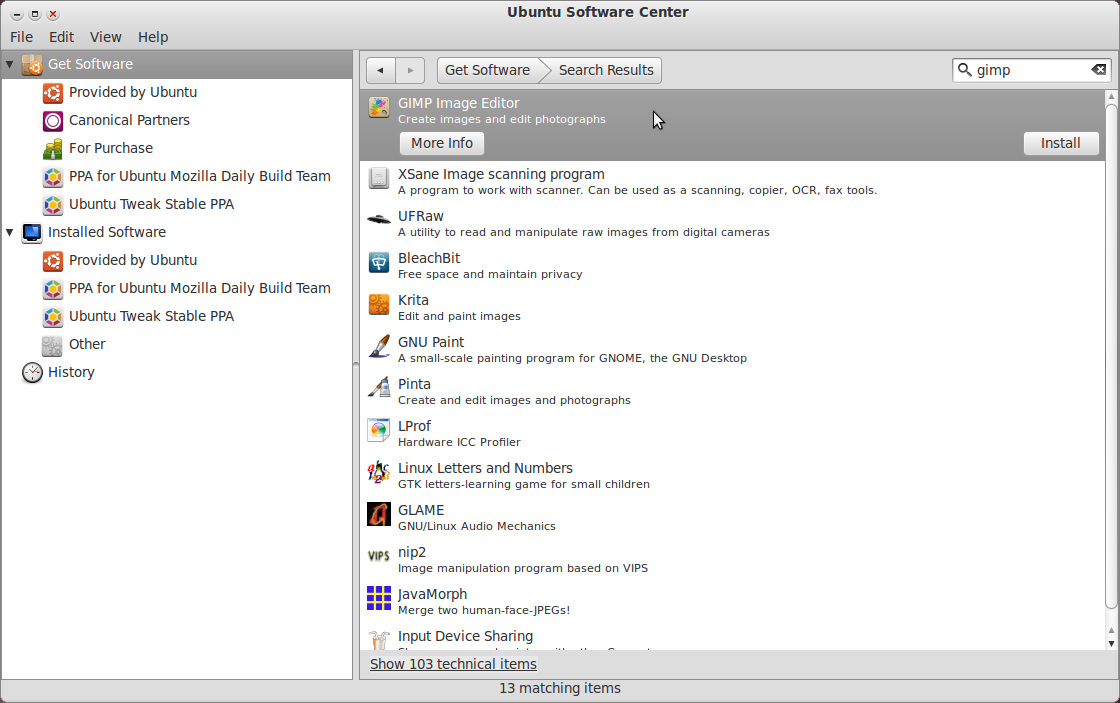
Task: Click the Ubuntu Tweak Stable PPA icon under Get Software
Action: [x=53, y=204]
